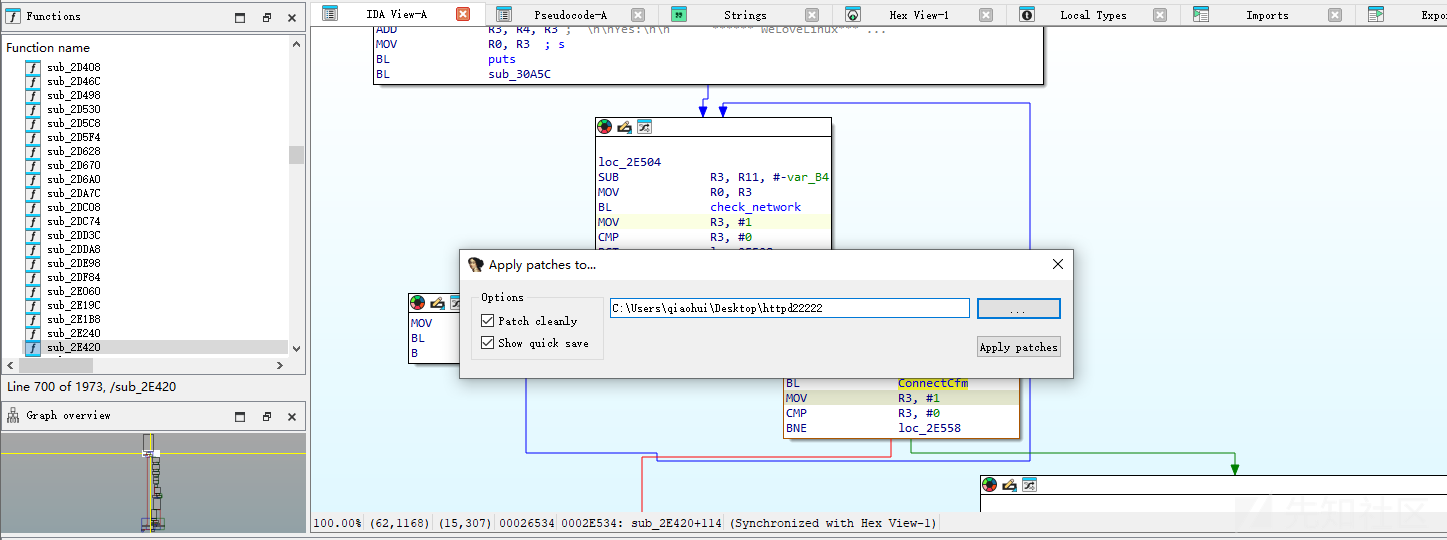Click the Hex View-1 tab icon

852,14
